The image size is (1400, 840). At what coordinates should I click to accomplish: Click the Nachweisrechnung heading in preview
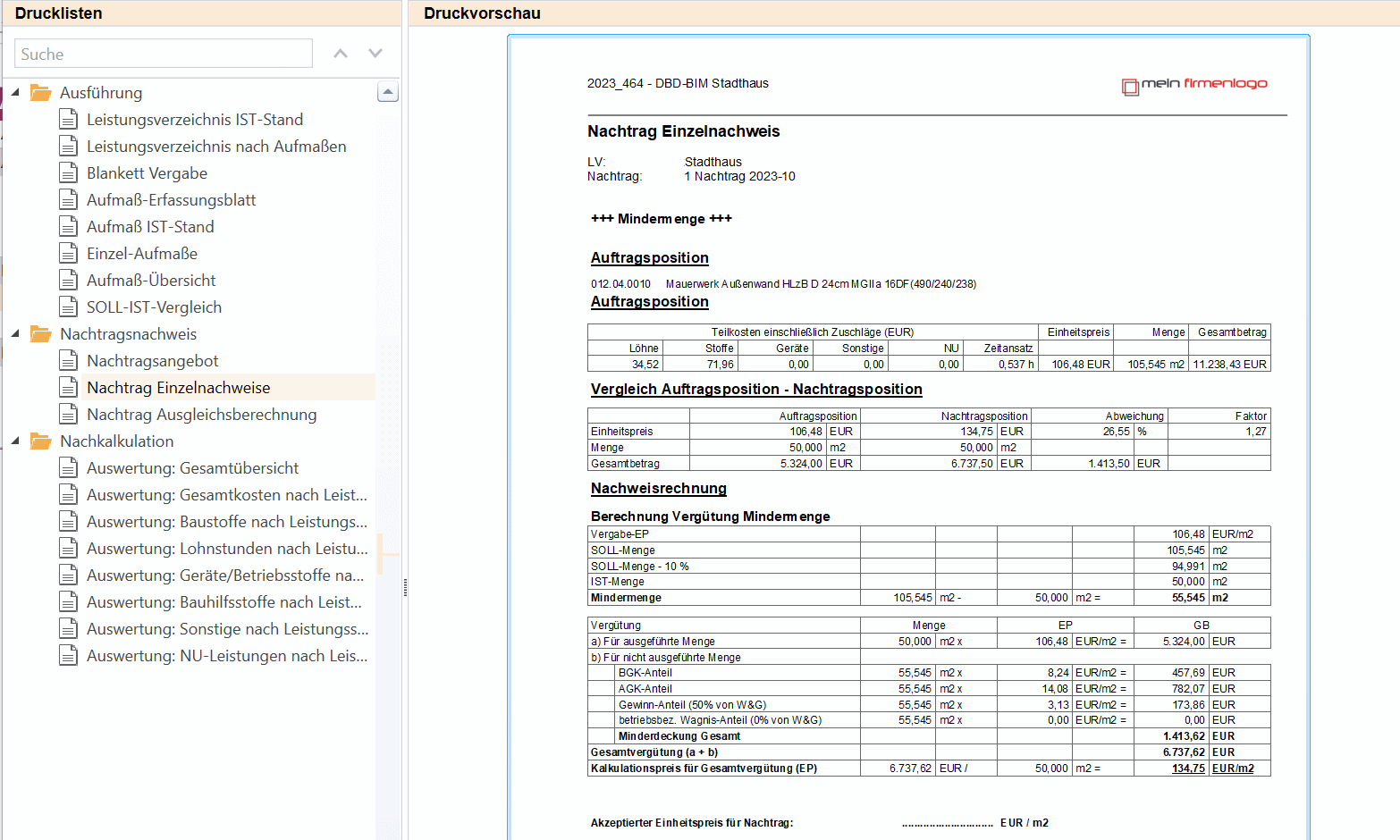pyautogui.click(x=659, y=488)
